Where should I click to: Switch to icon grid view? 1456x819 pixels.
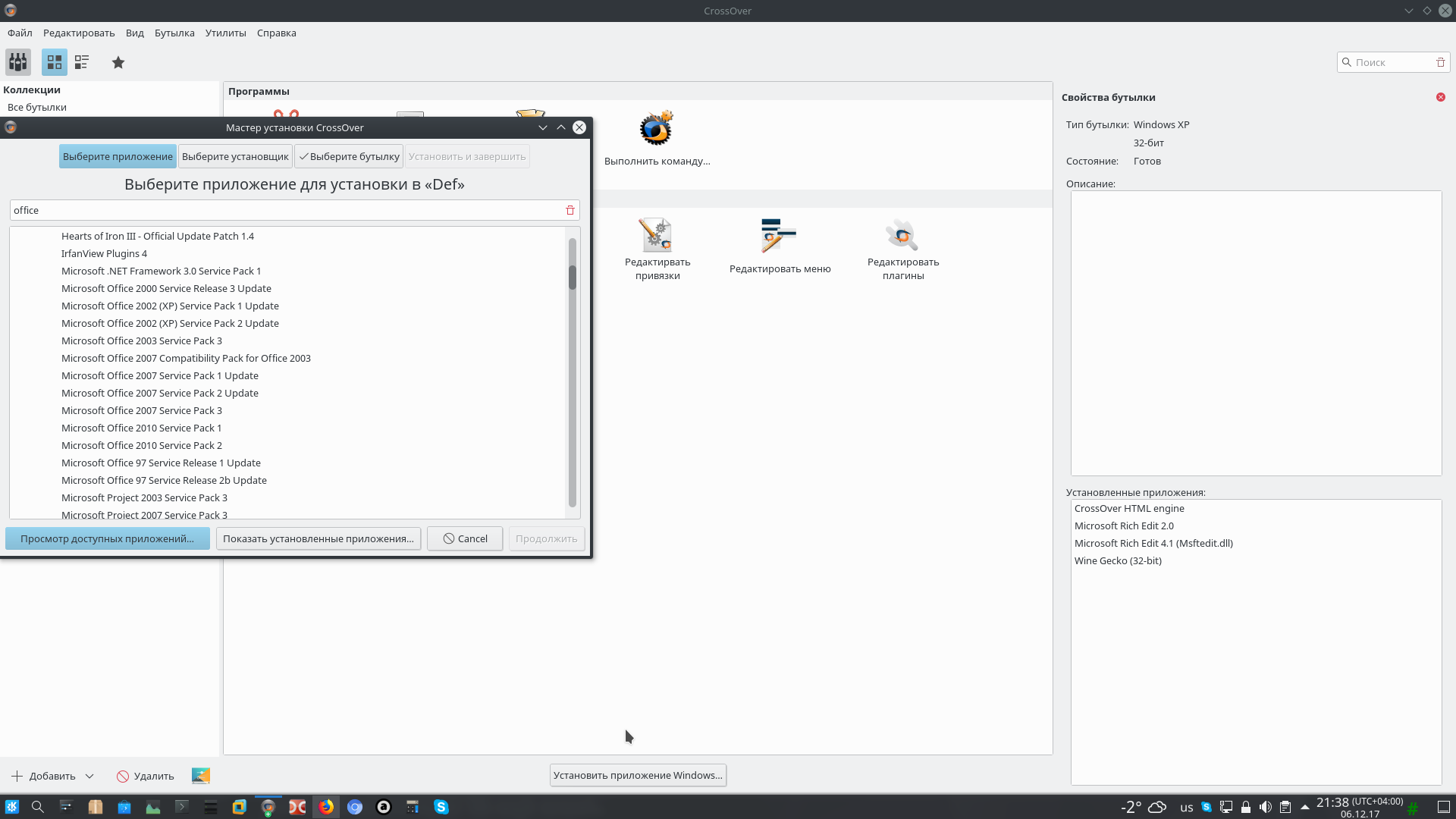tap(54, 62)
